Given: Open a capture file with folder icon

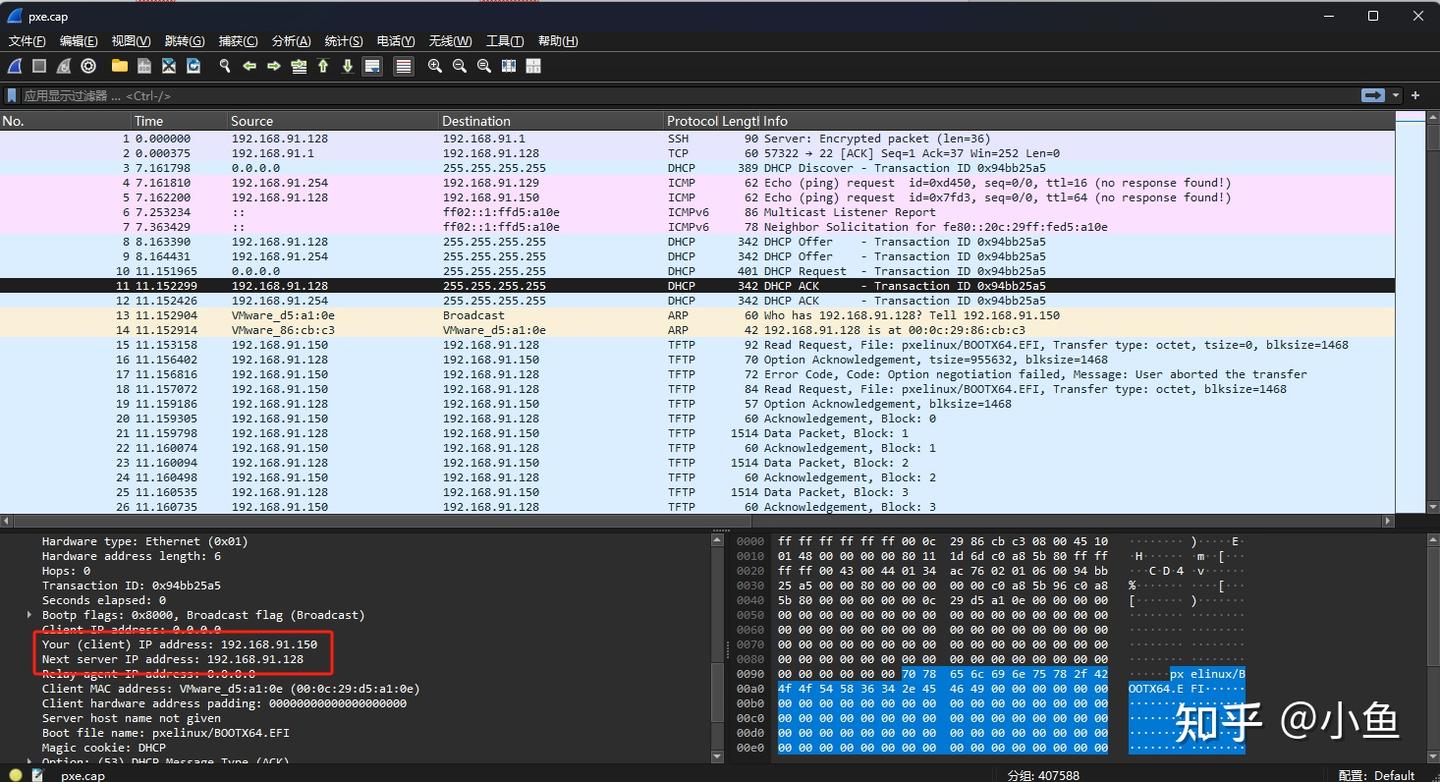Looking at the screenshot, I should 120,66.
